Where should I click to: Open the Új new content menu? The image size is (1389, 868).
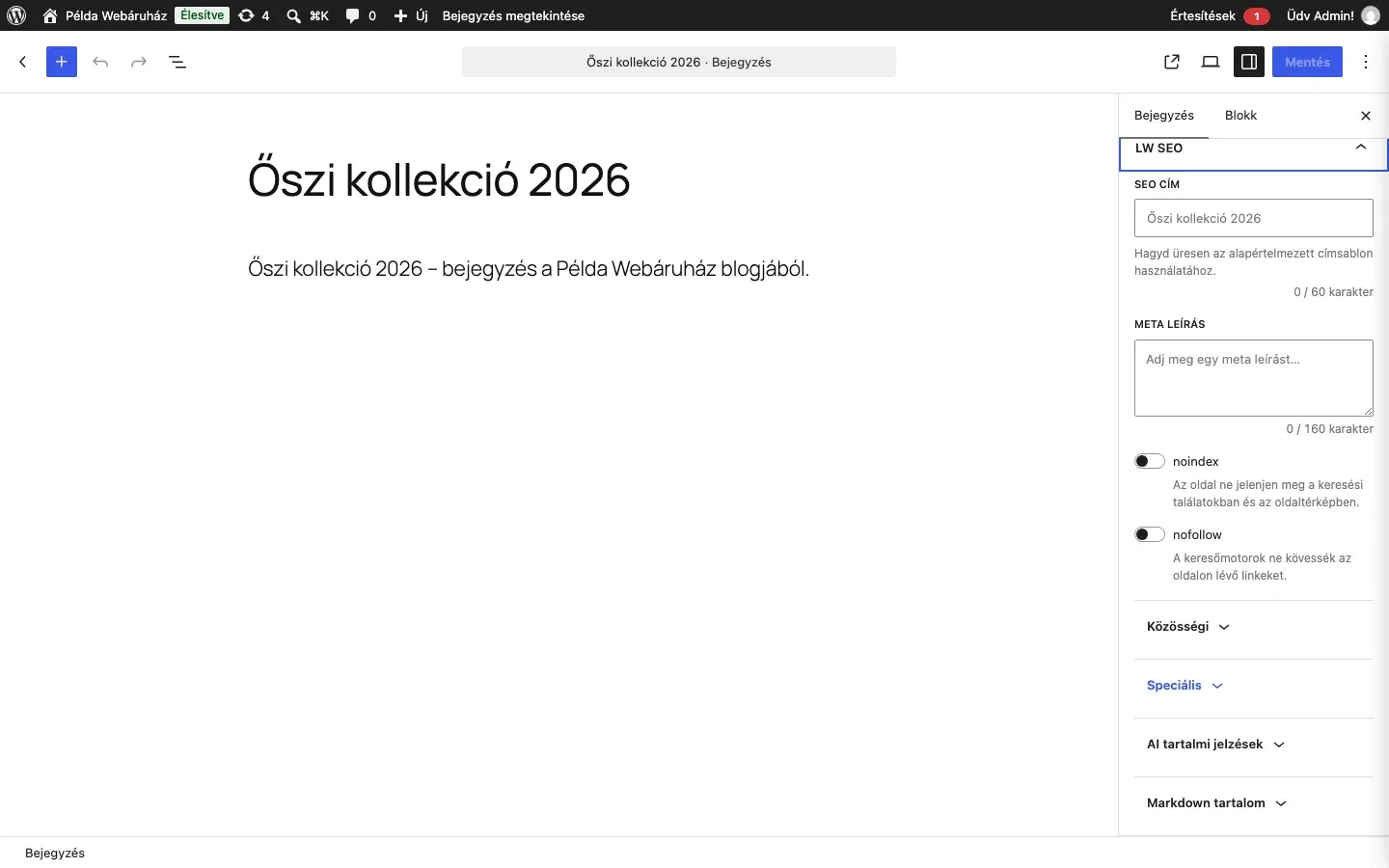(412, 15)
